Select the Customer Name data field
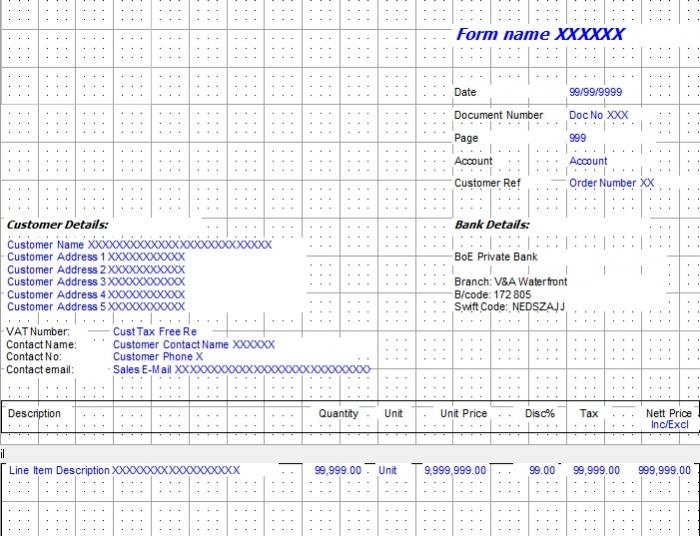700x536 pixels. [x=139, y=244]
